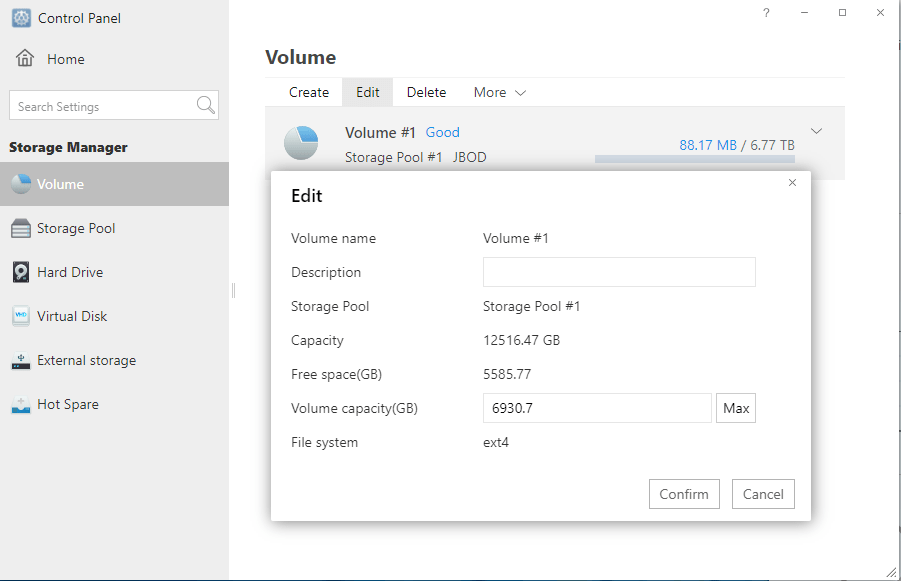The height and width of the screenshot is (581, 901).
Task: Click the Hot Spare icon
Action: coord(21,405)
